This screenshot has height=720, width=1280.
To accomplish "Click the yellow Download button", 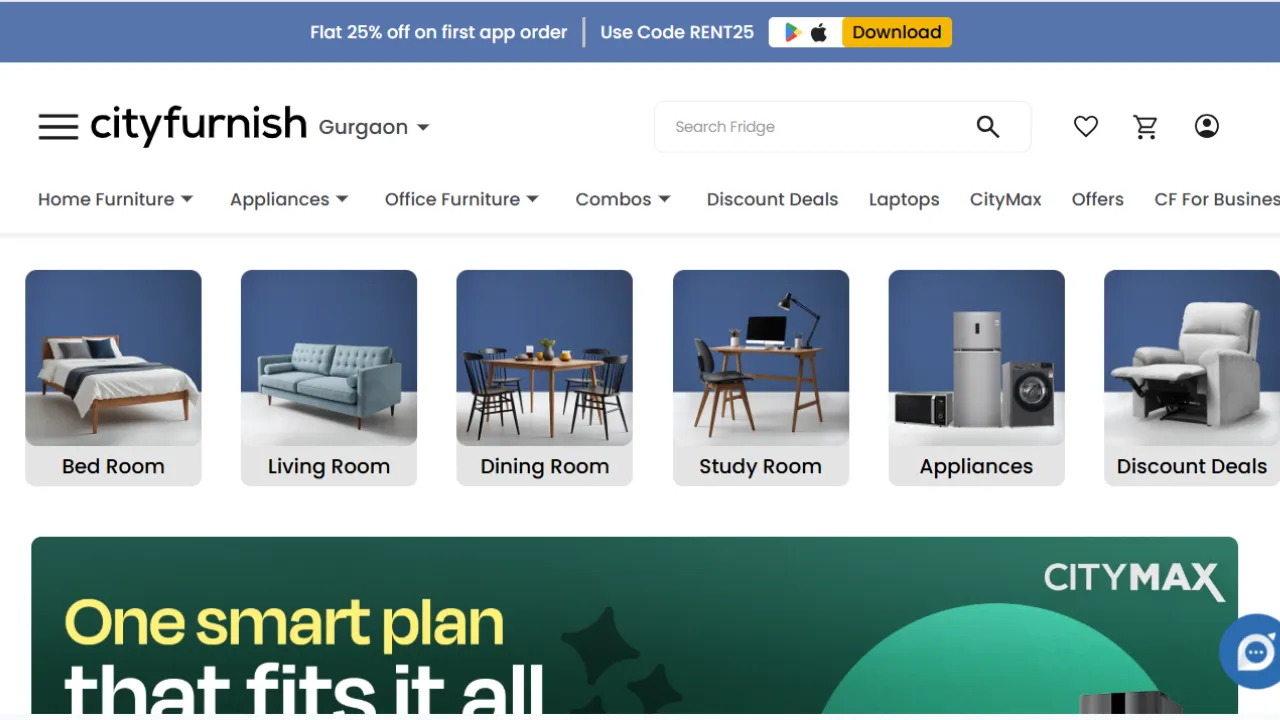I will (x=897, y=32).
